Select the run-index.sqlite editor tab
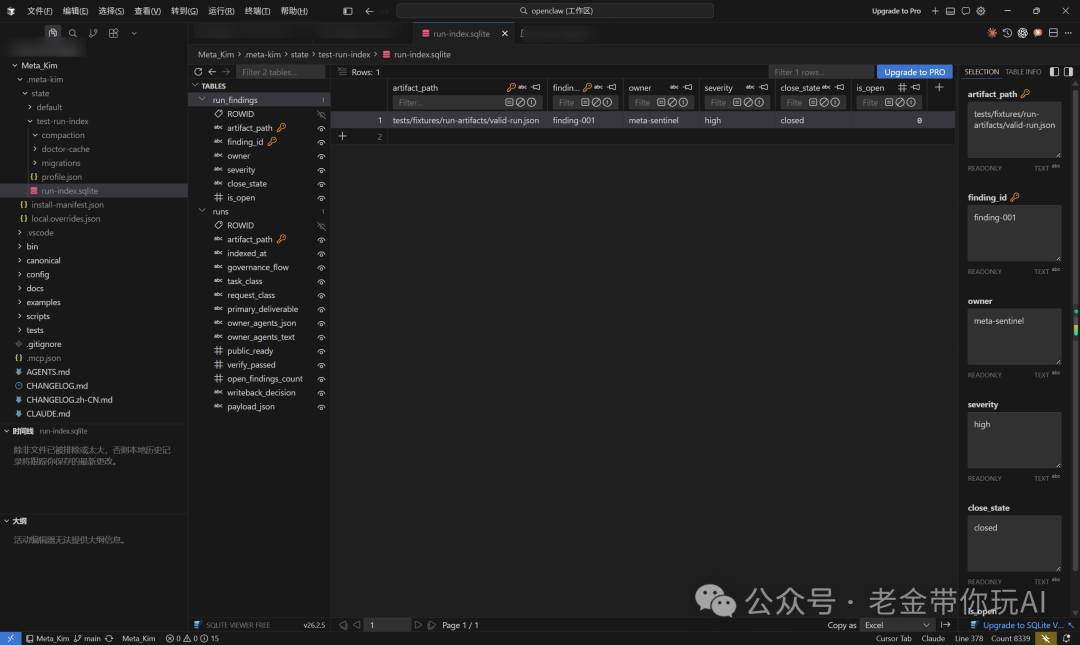The width and height of the screenshot is (1080, 645). click(462, 33)
